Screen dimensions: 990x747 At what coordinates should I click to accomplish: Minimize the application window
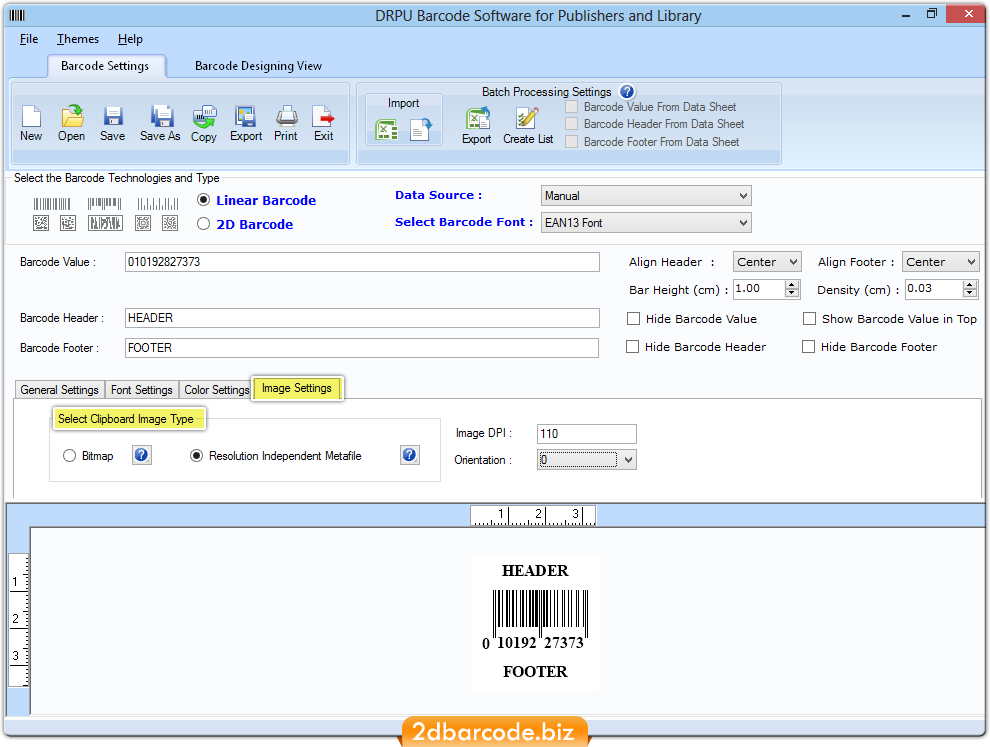[x=906, y=15]
